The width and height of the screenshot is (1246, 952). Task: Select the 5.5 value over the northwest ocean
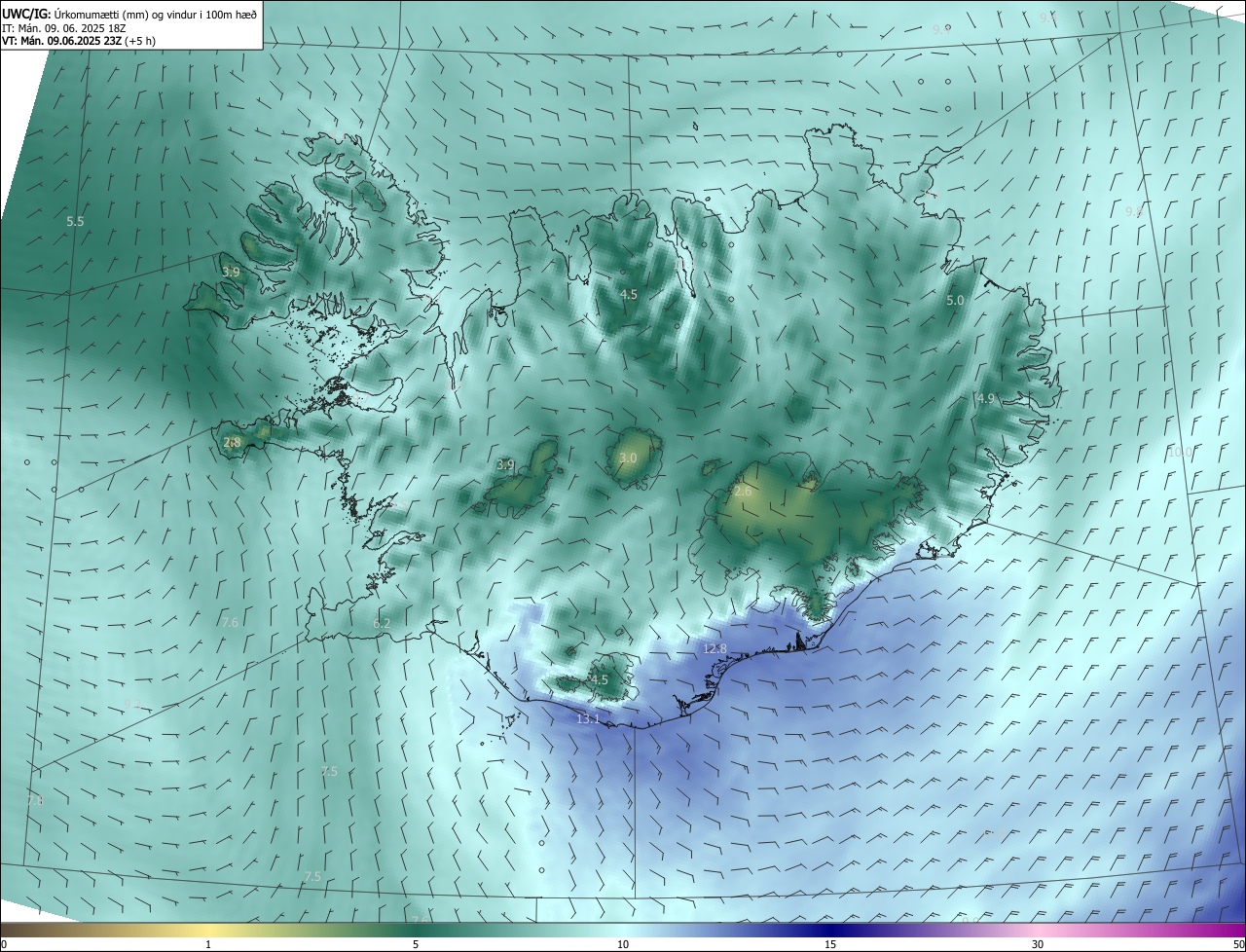click(75, 222)
